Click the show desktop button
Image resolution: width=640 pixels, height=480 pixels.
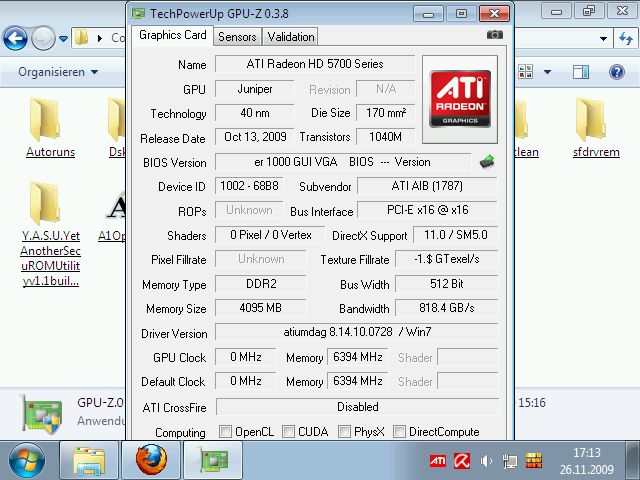pos(633,460)
